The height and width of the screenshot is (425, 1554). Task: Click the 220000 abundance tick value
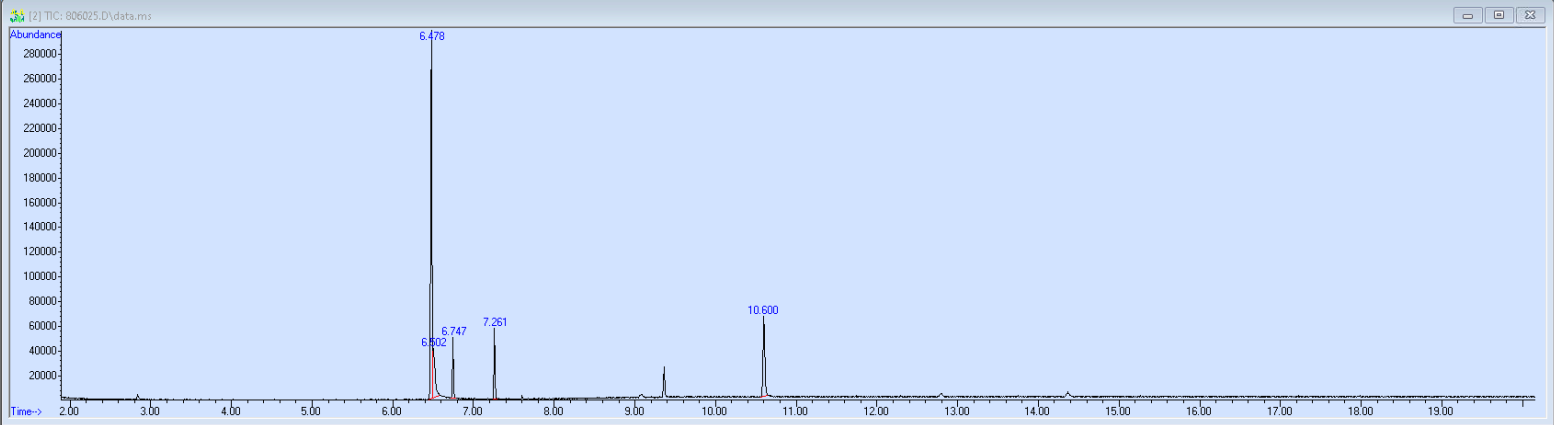coord(38,128)
